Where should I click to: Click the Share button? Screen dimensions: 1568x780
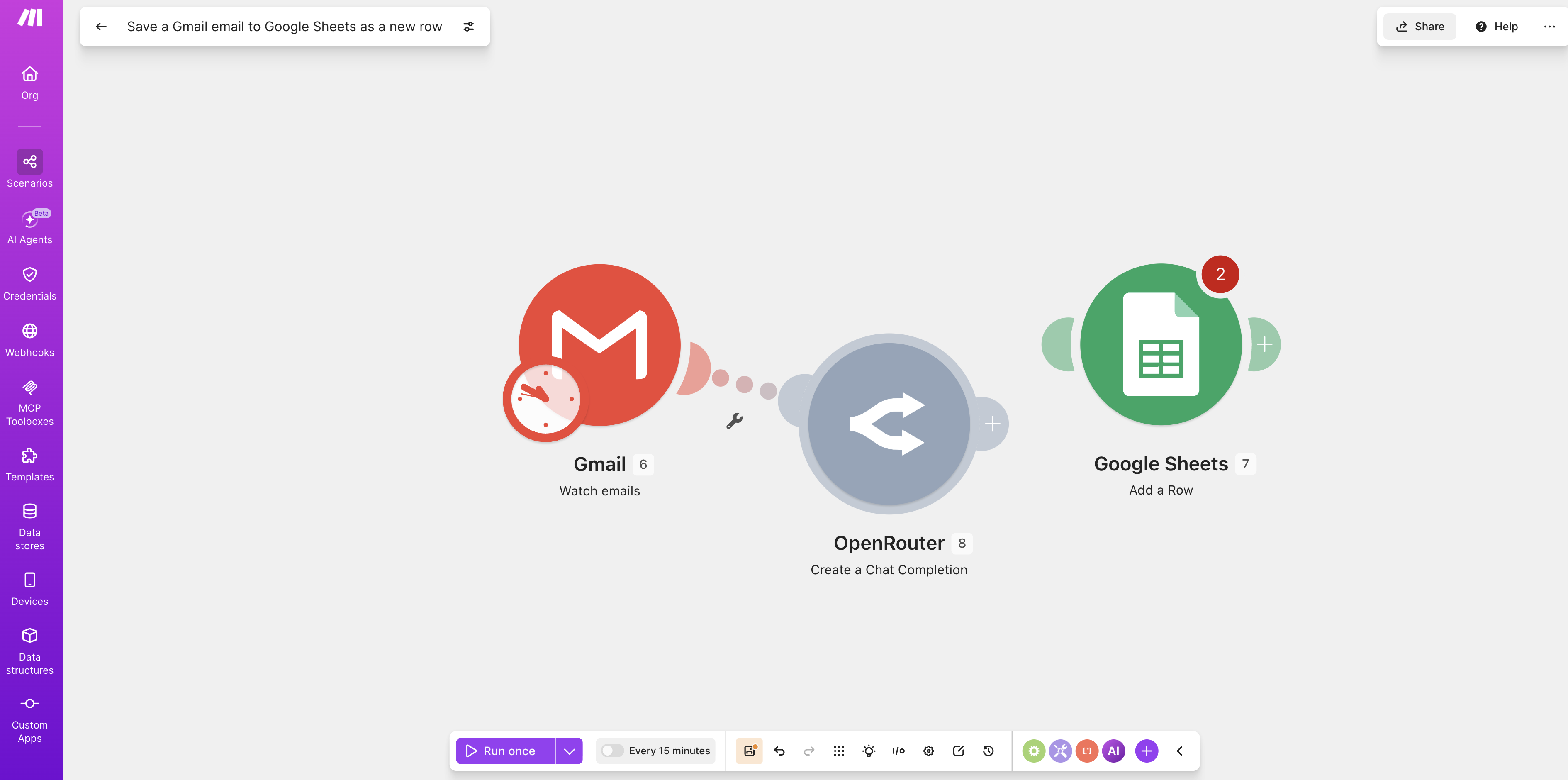(x=1420, y=26)
